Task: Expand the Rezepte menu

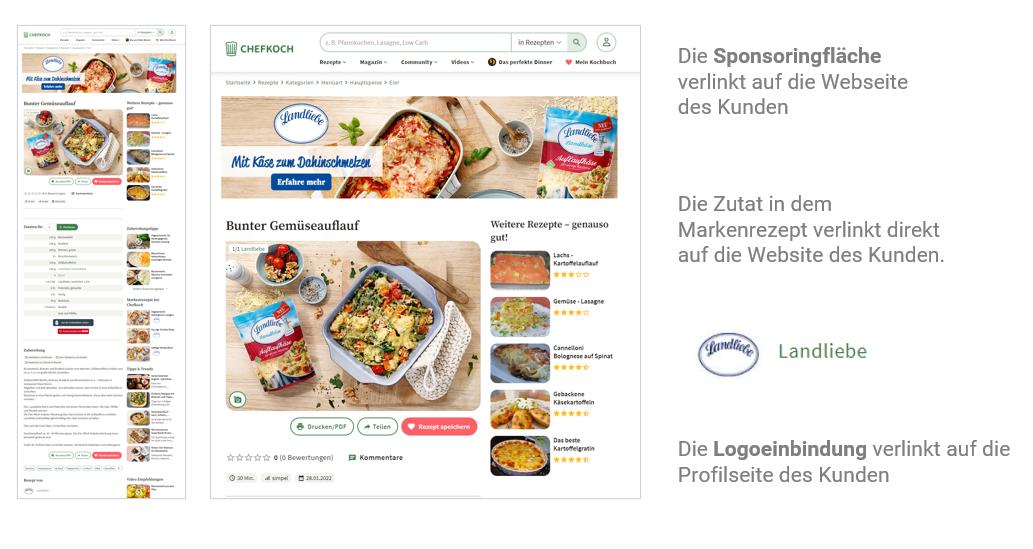Action: (x=333, y=62)
